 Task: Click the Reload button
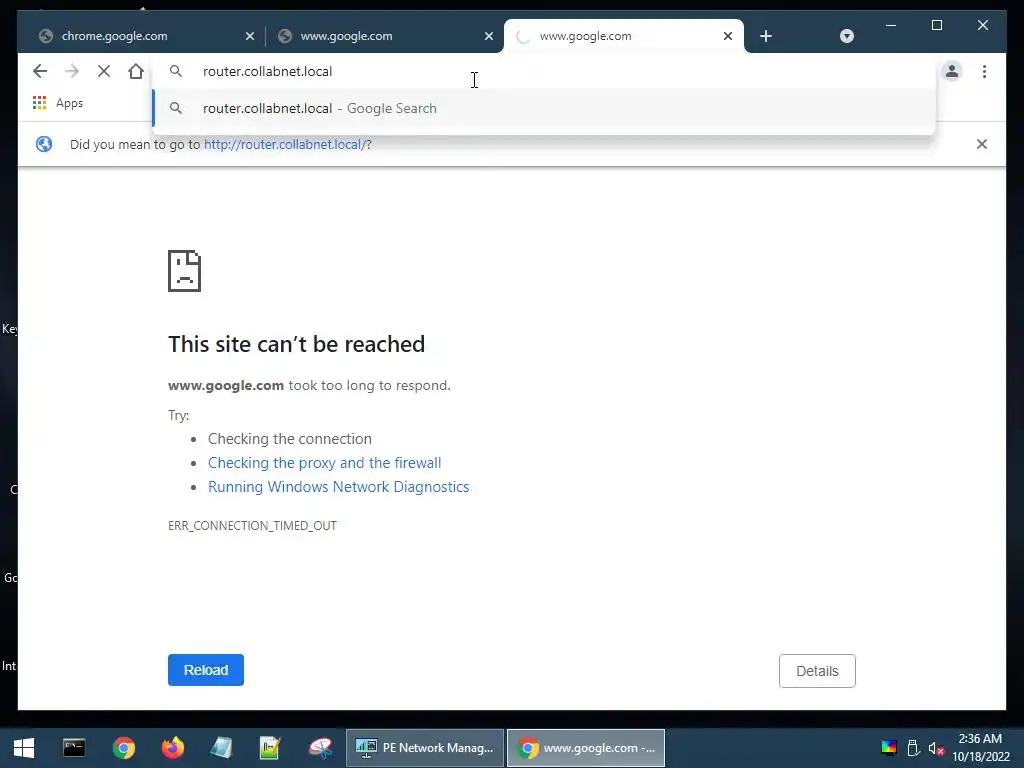click(x=206, y=670)
